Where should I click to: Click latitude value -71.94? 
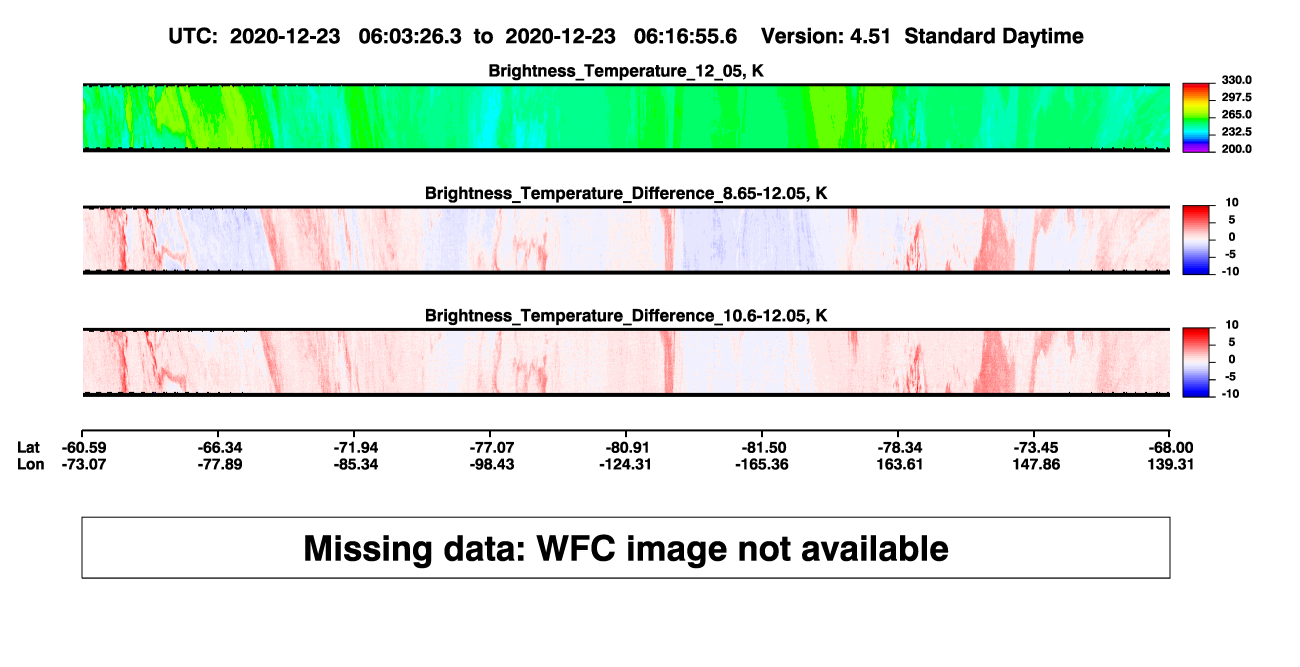coord(357,447)
